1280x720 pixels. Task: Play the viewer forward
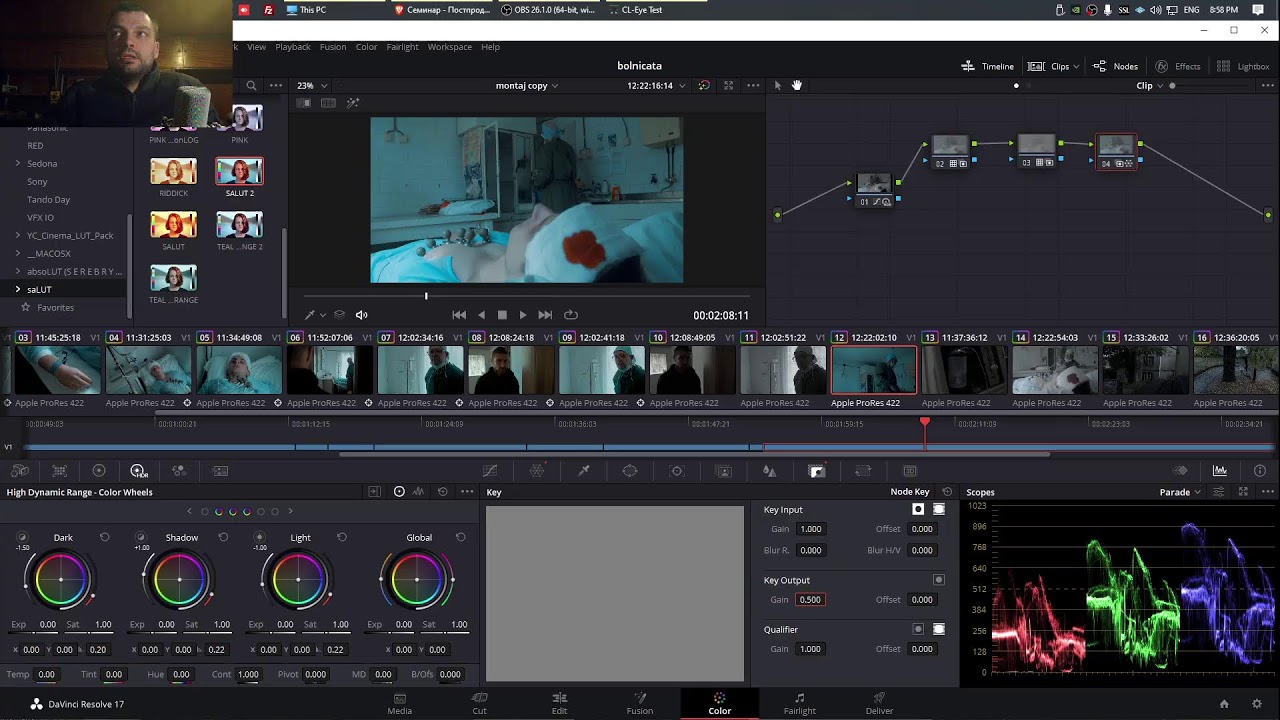(x=522, y=315)
